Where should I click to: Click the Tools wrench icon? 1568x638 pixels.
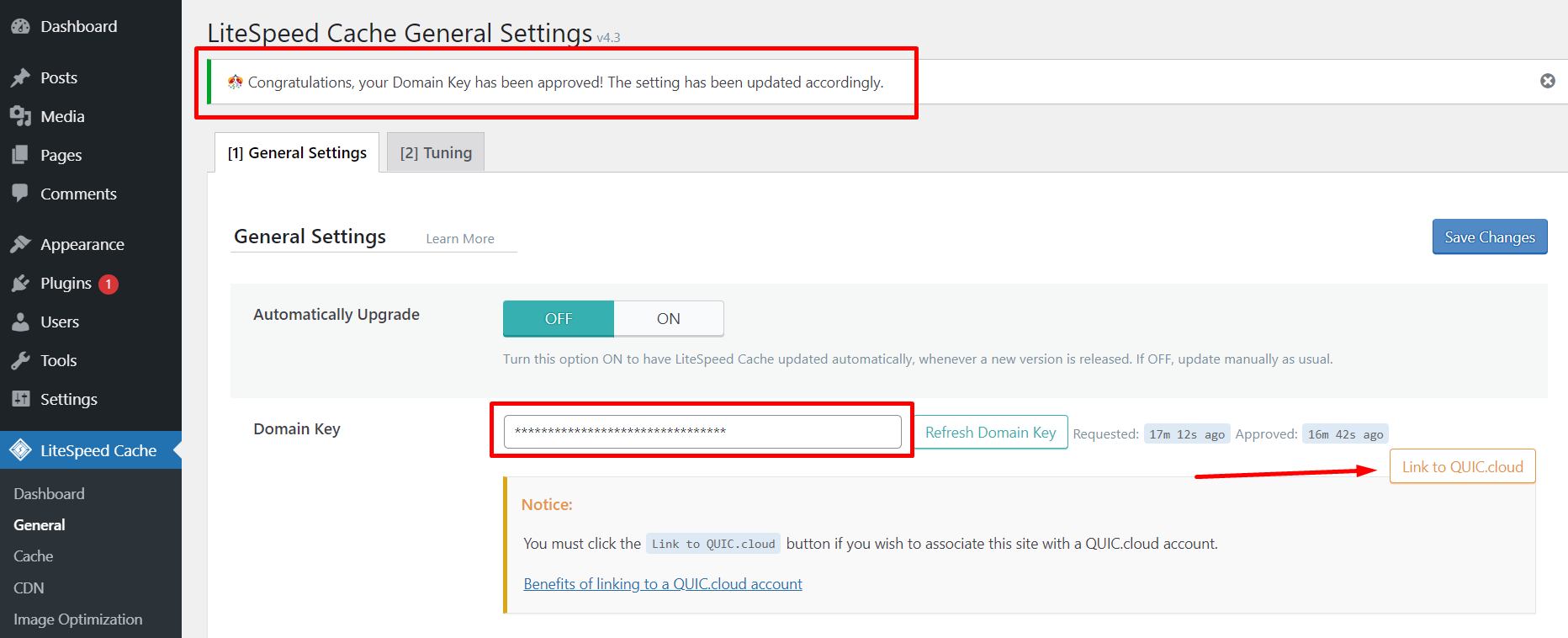click(20, 360)
